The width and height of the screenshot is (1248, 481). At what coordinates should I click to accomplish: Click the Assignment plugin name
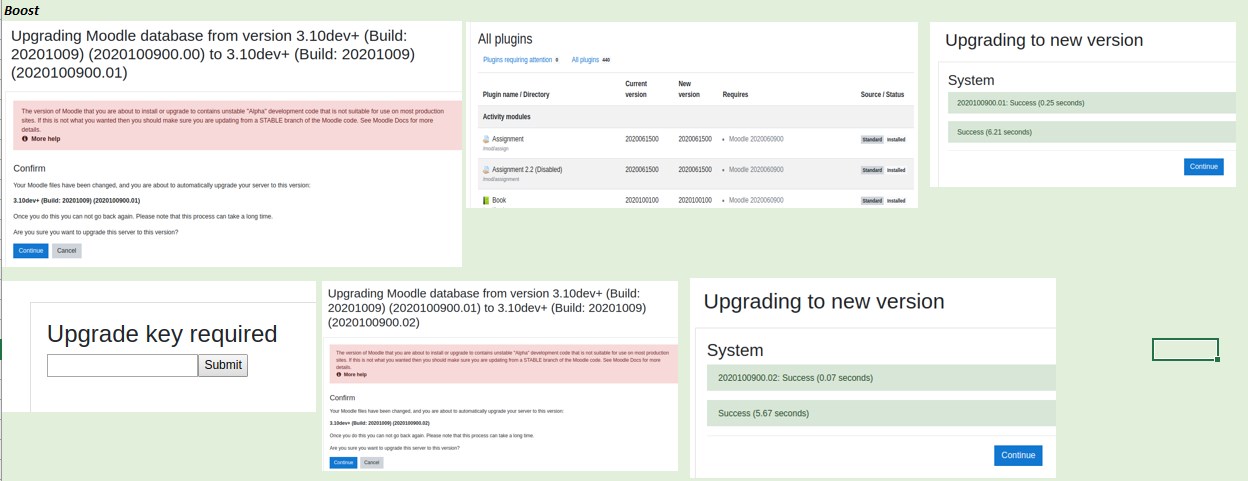click(508, 139)
